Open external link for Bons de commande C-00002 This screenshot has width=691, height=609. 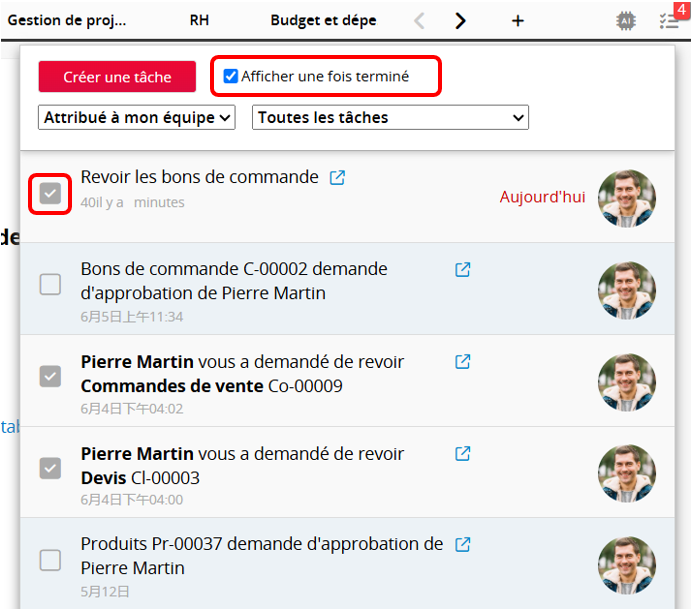tap(463, 269)
